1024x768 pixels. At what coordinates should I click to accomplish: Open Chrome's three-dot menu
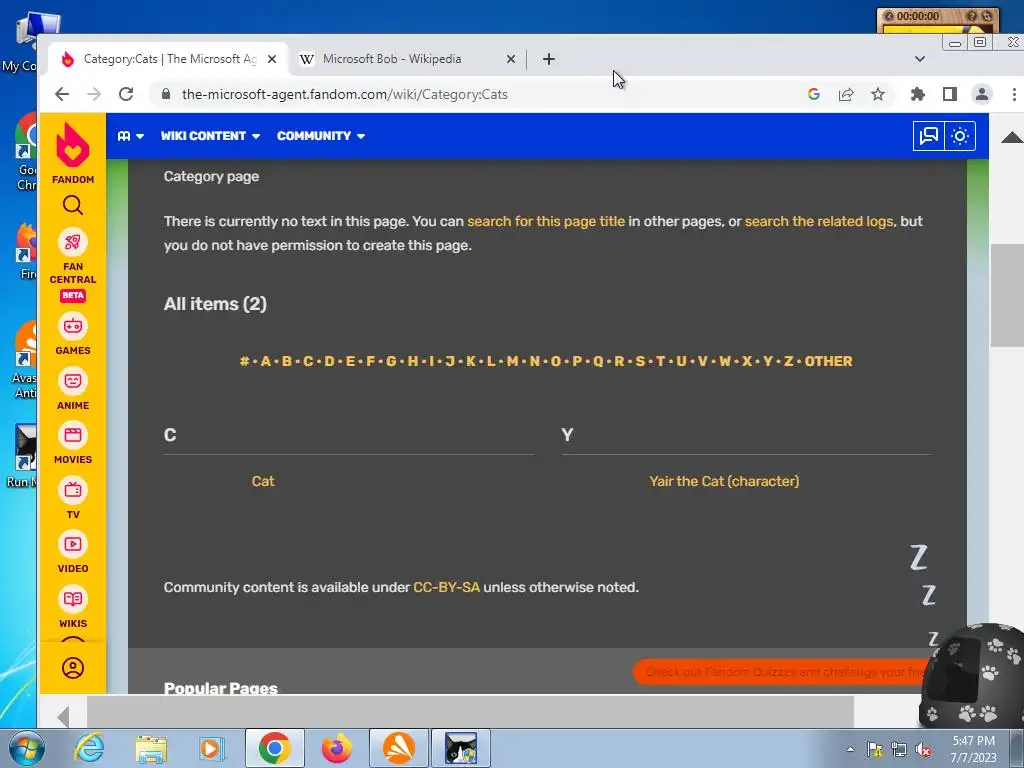(1014, 94)
